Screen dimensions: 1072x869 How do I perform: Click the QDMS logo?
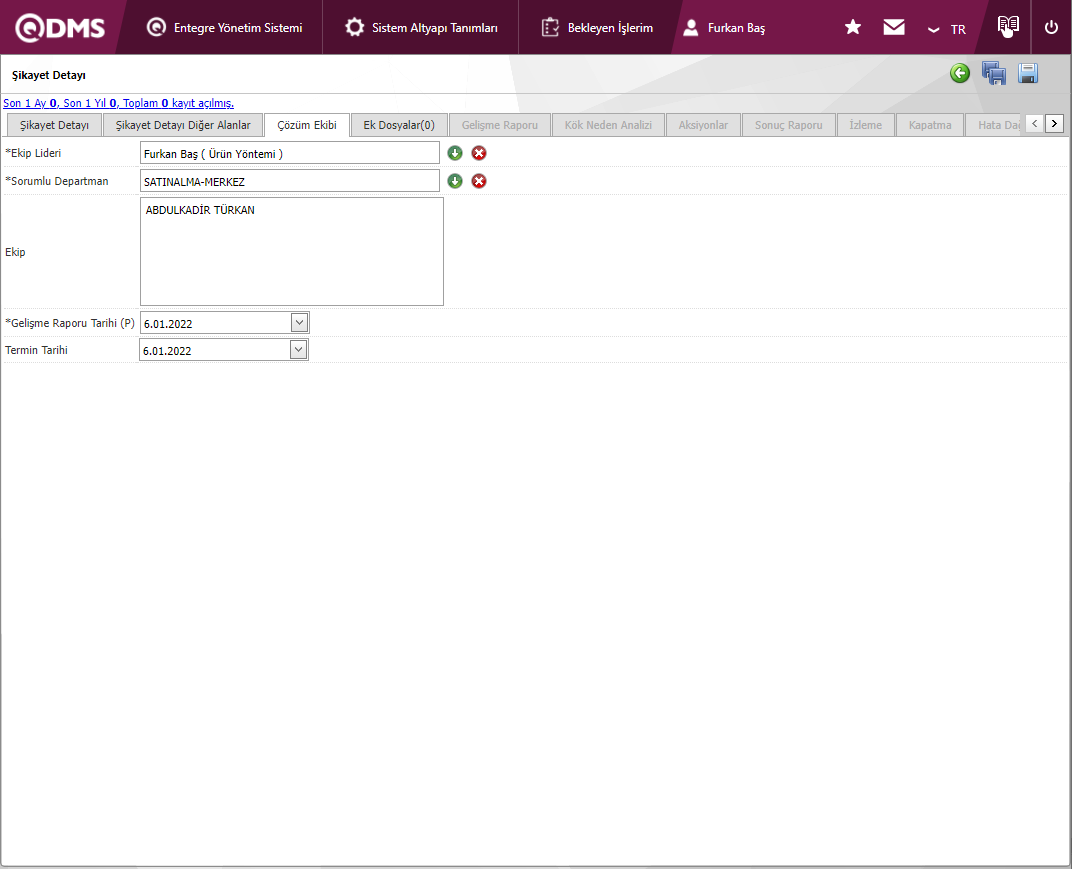[60, 28]
